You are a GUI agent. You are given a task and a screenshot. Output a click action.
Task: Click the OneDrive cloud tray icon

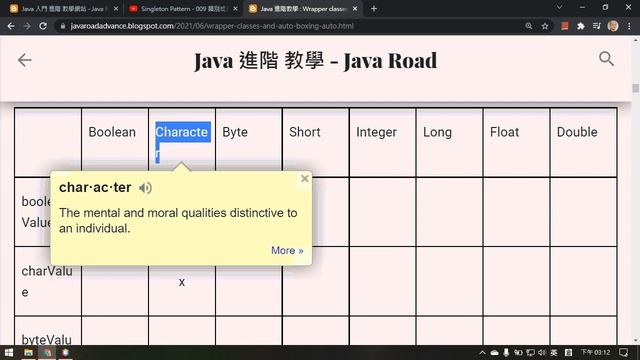[x=494, y=353]
